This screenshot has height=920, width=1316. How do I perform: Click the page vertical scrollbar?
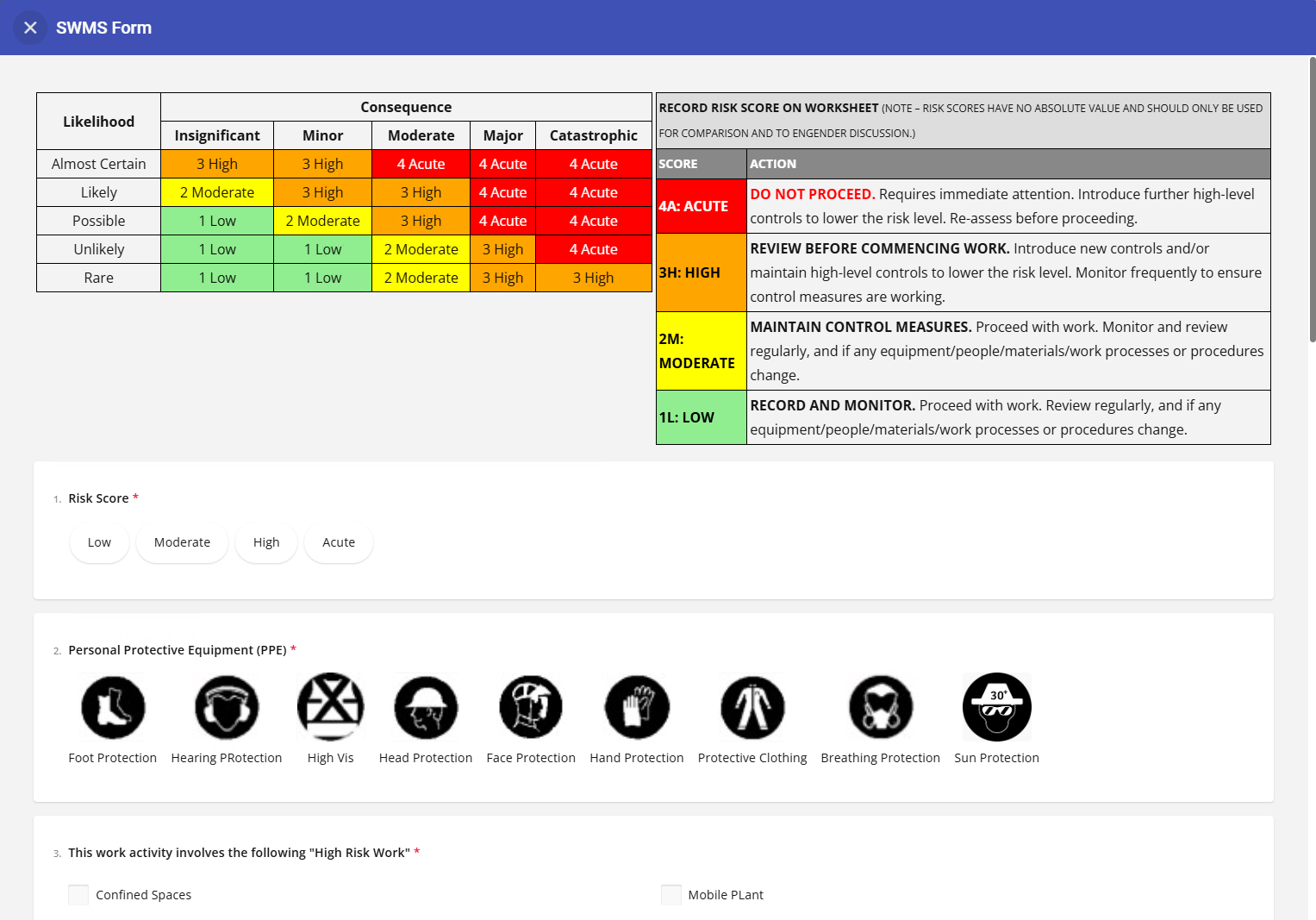(1312, 200)
